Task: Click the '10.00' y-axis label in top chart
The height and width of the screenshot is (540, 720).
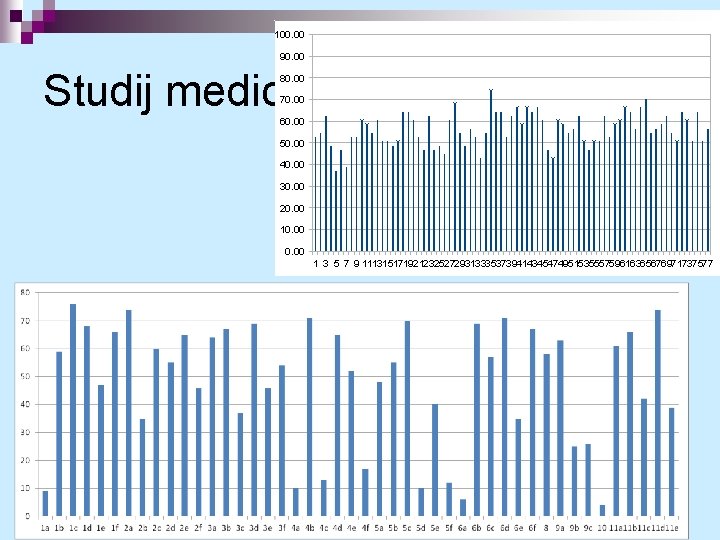Action: (292, 230)
